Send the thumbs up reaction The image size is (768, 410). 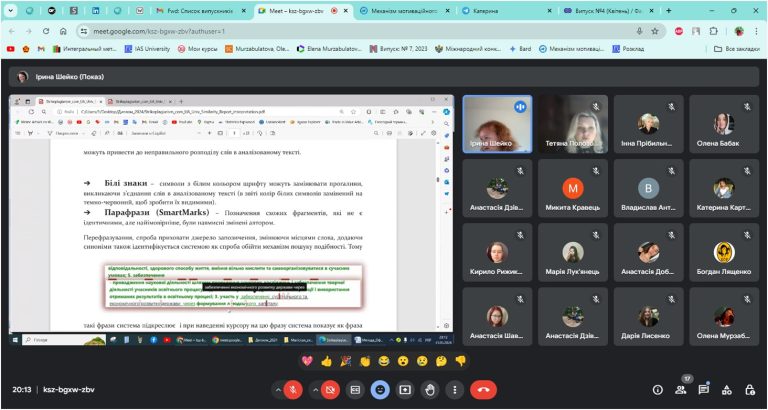click(327, 361)
